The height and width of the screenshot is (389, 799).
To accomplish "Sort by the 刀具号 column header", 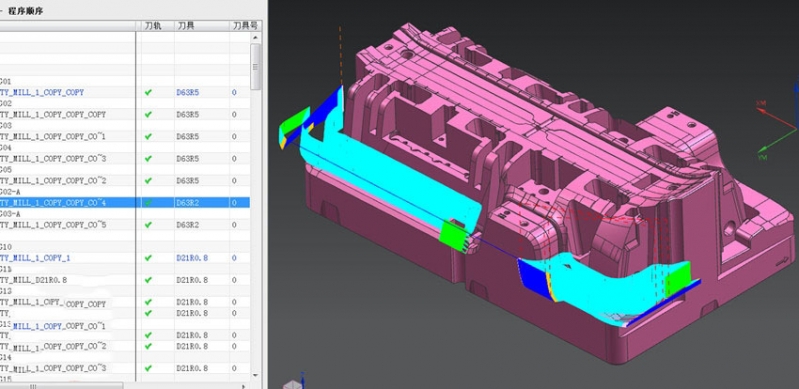I will [245, 25].
